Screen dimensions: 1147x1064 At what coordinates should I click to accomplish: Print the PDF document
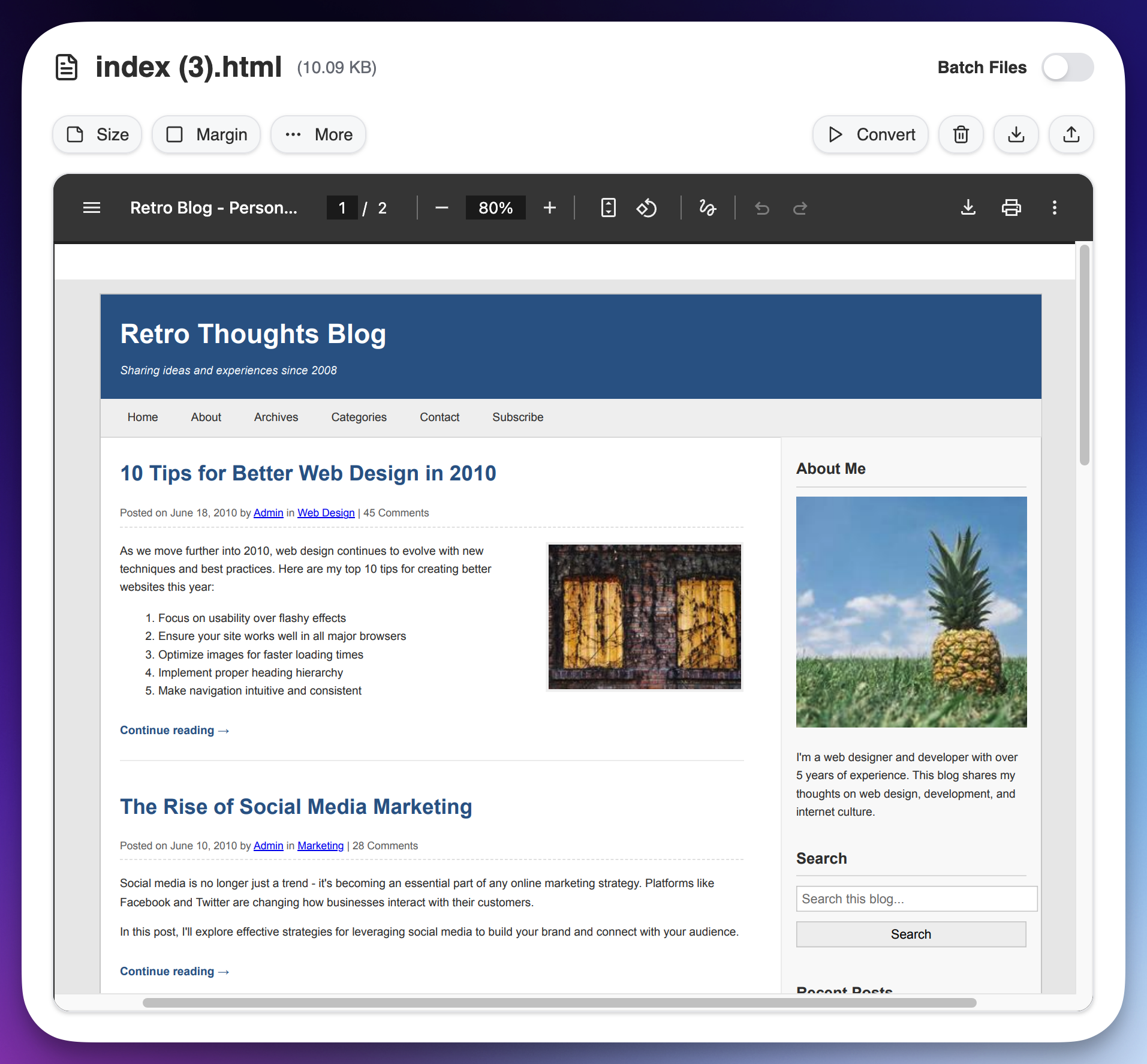[x=1011, y=208]
